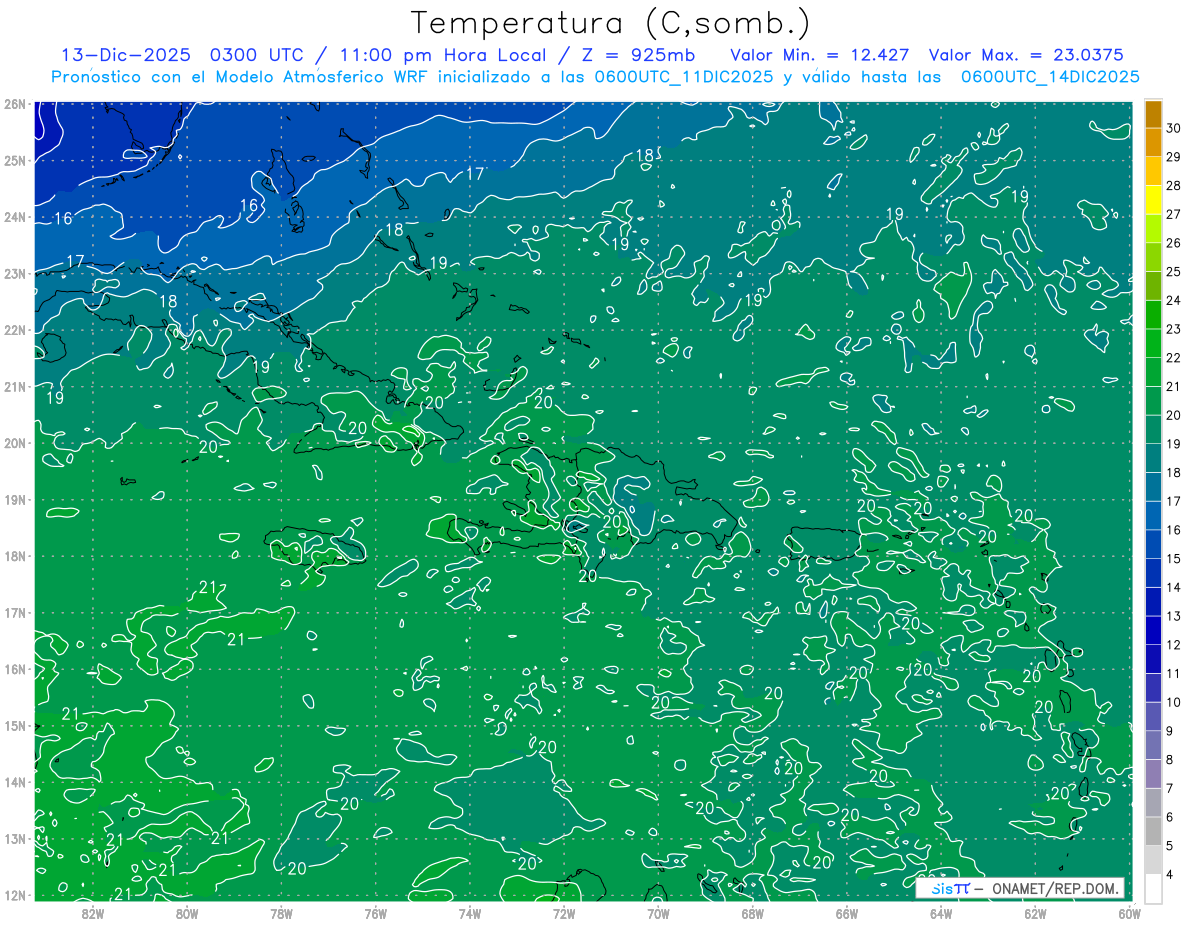Click the '80W' longitude label
The height and width of the screenshot is (927, 1200).
pos(187,914)
